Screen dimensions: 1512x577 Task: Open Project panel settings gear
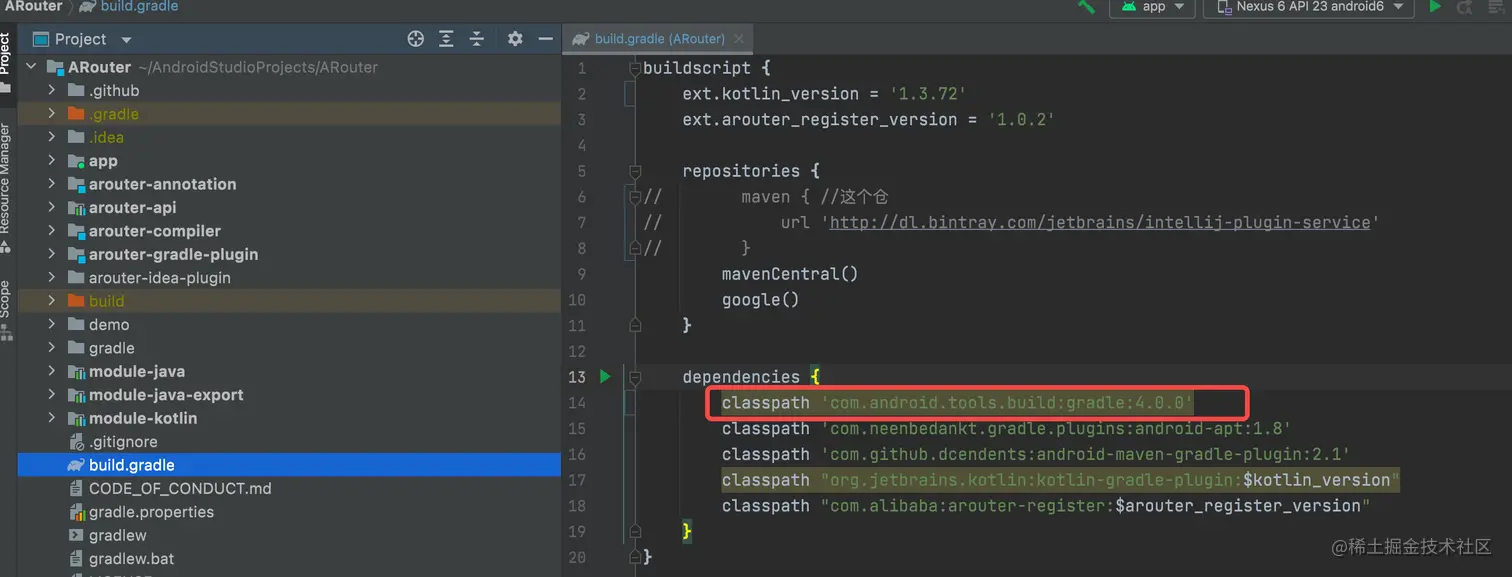click(515, 39)
